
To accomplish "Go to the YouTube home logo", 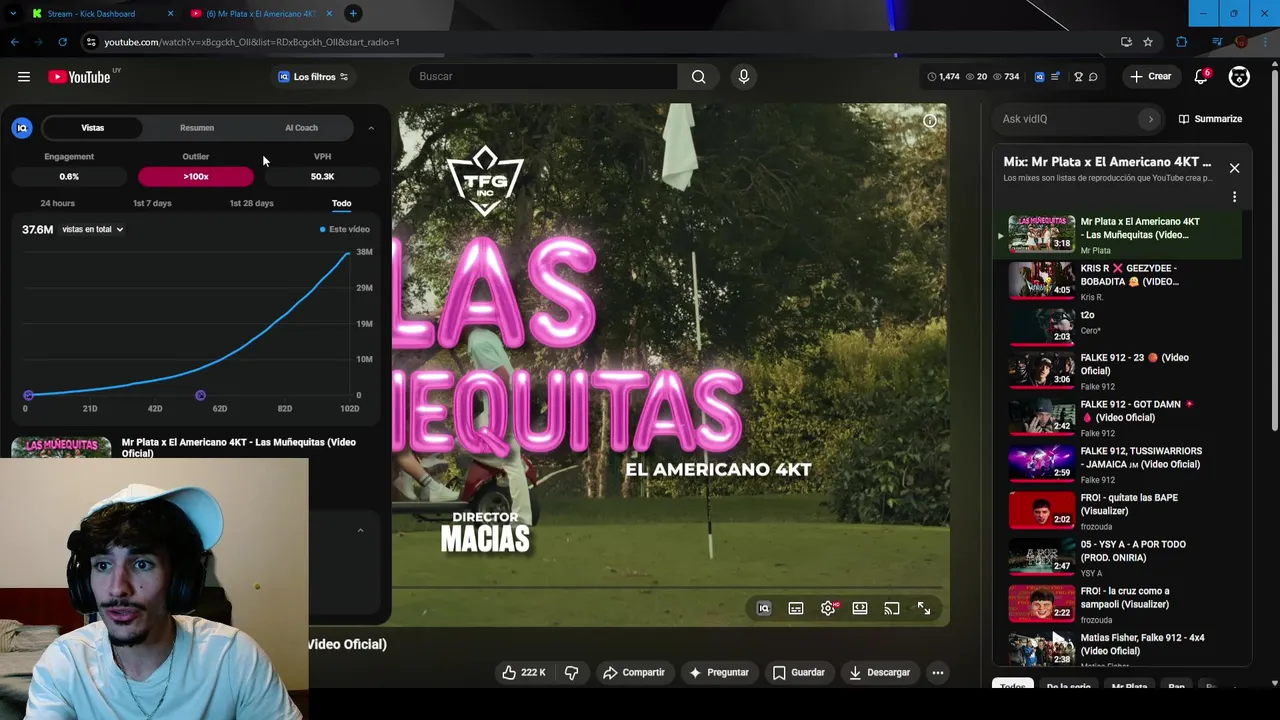I will click(79, 77).
